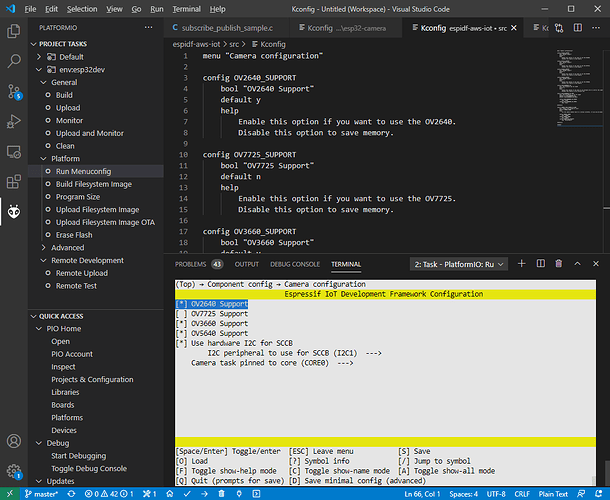Open Manage gear icon in activity bar

(x=14, y=471)
